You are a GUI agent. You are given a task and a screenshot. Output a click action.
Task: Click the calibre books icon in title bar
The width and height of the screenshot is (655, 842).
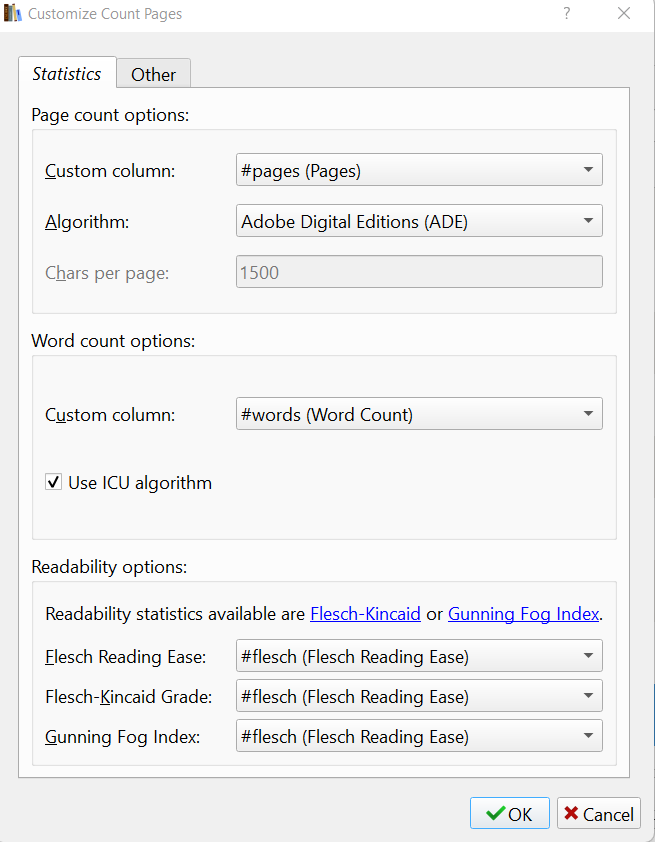click(x=13, y=14)
